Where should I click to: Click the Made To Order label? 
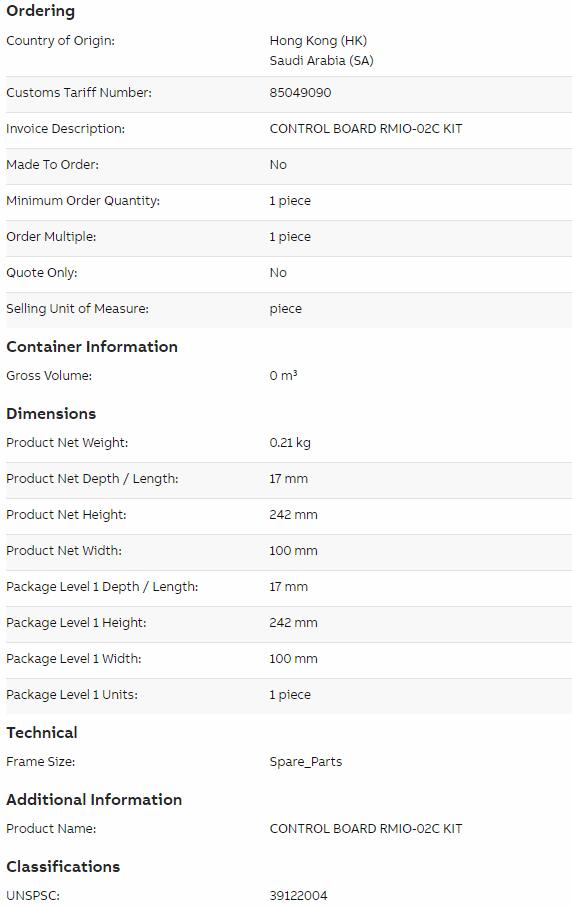pos(53,164)
